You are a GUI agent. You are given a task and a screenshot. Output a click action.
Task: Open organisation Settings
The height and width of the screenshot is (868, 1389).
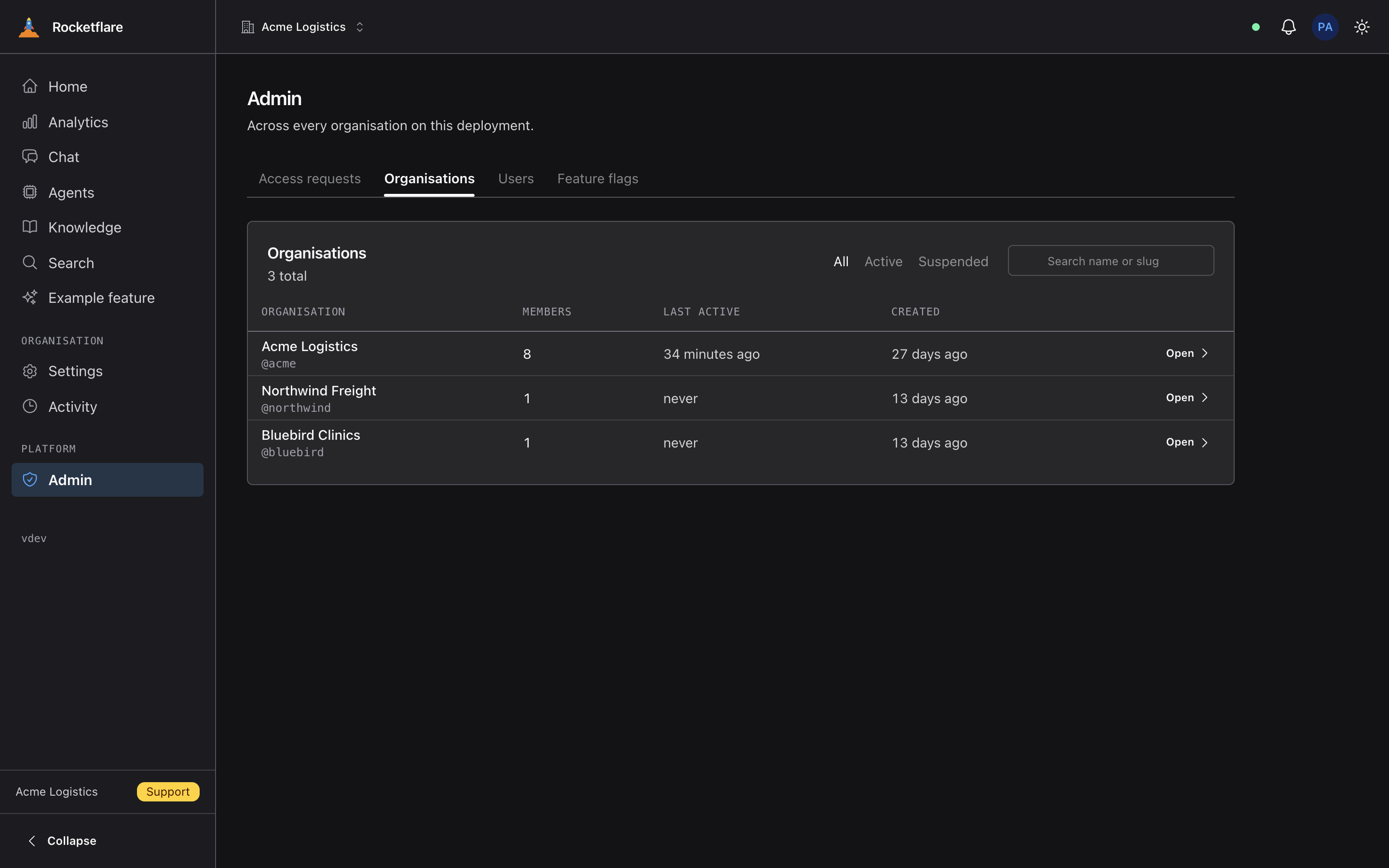coord(108,371)
